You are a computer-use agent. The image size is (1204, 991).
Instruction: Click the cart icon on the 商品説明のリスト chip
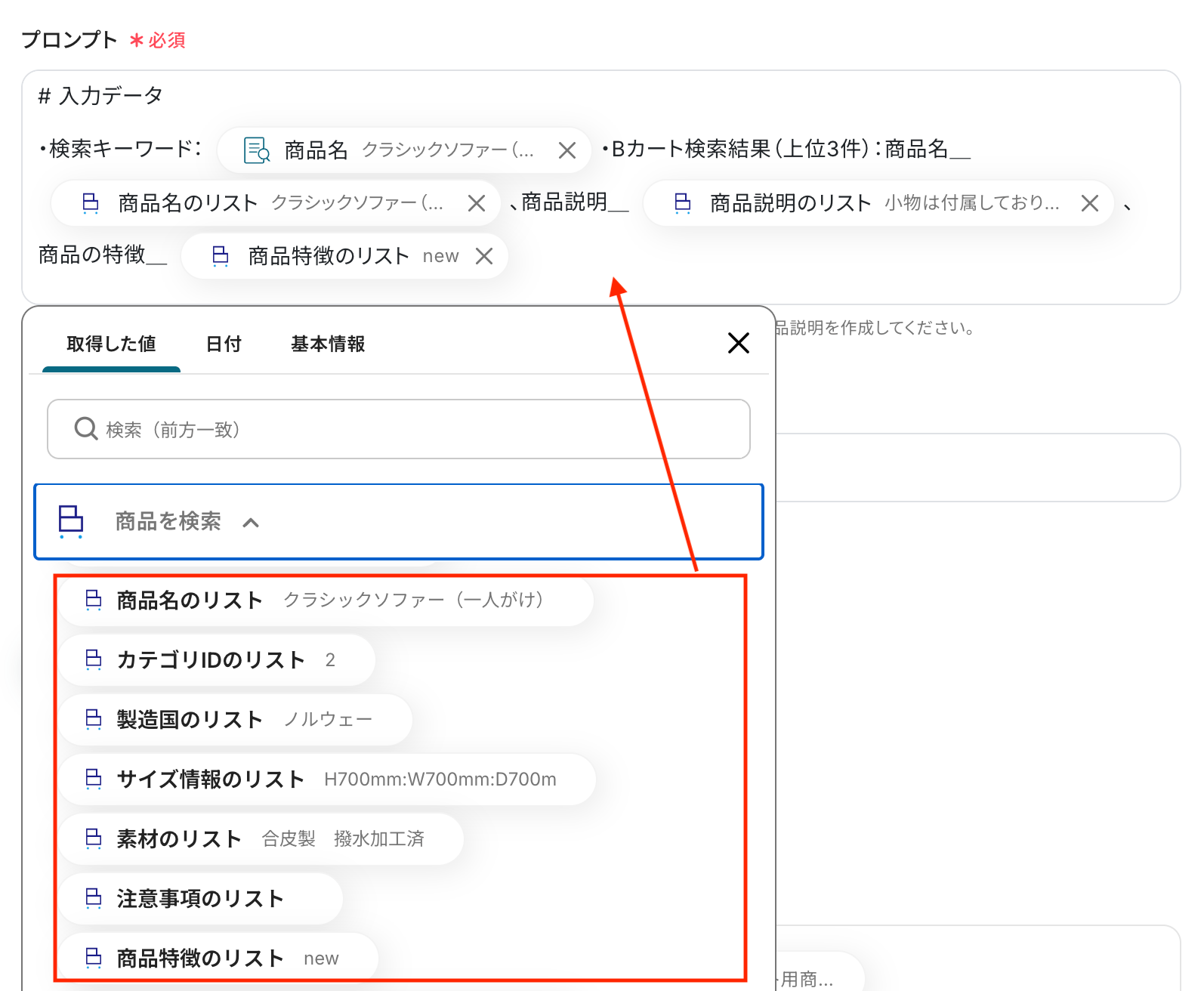coord(683,203)
